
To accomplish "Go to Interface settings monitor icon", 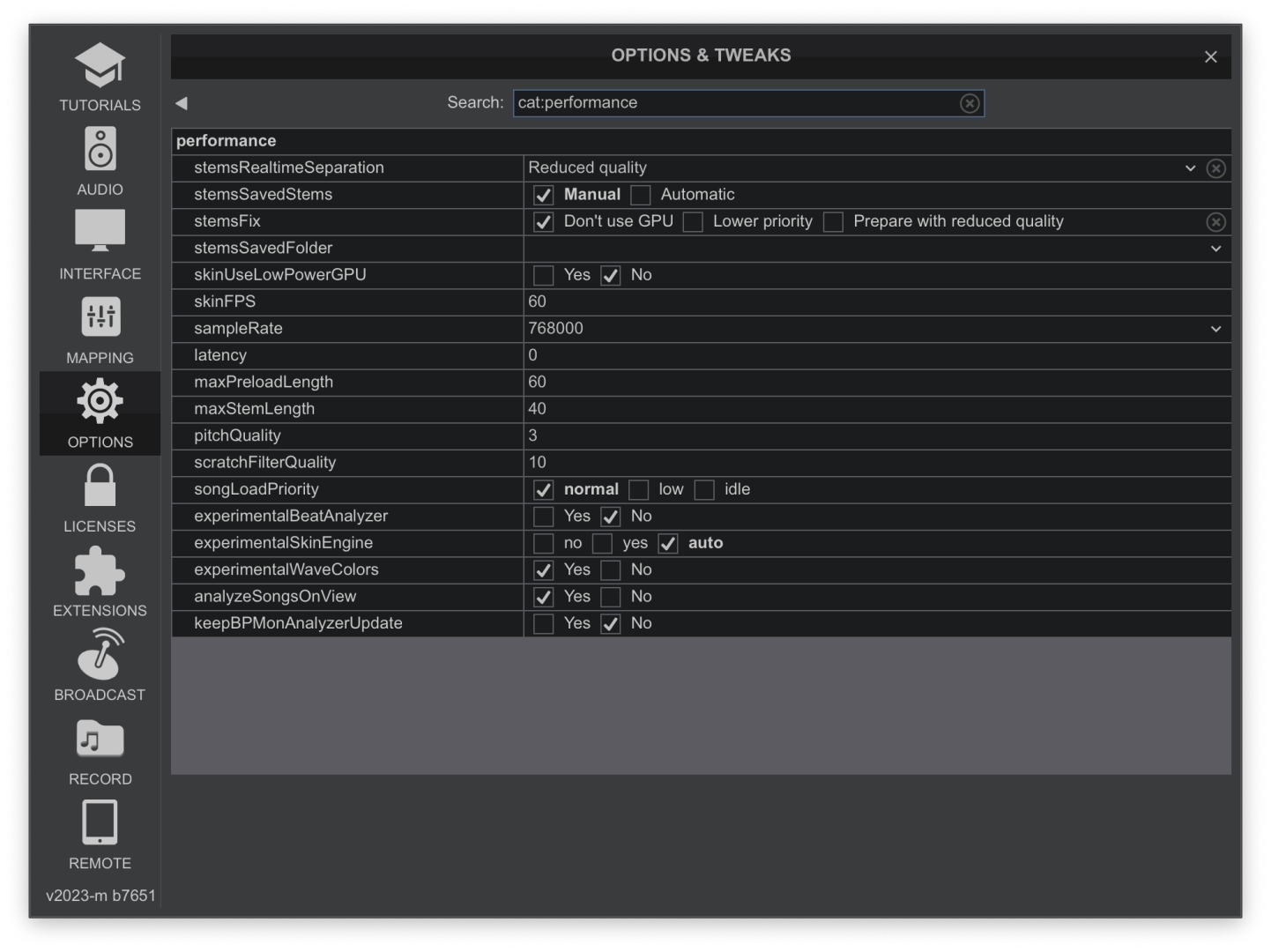I will (100, 232).
